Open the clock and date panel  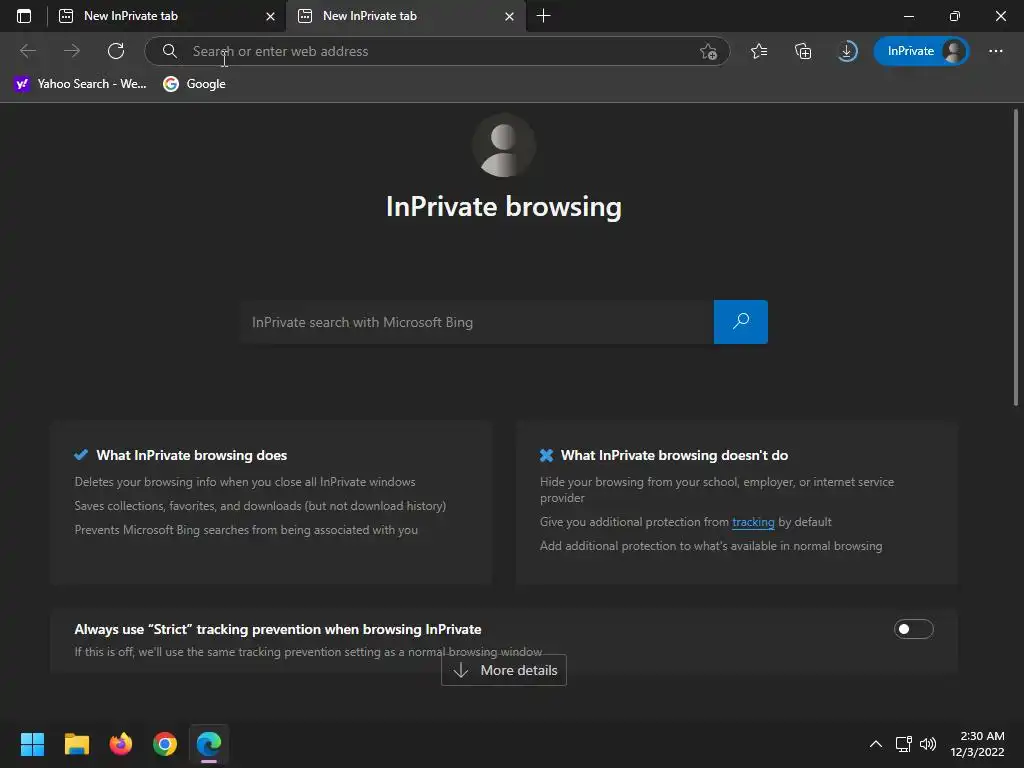coord(977,744)
